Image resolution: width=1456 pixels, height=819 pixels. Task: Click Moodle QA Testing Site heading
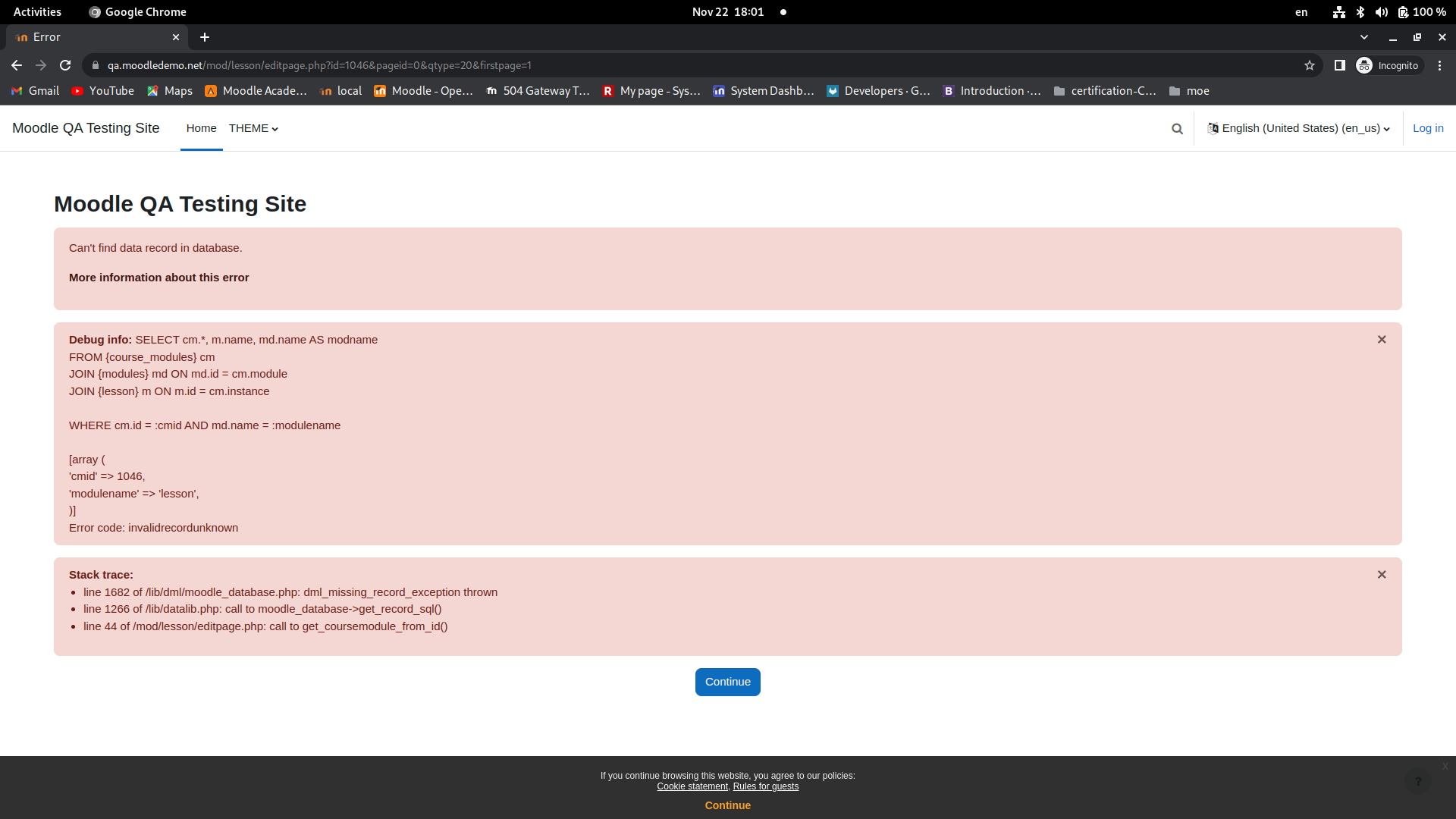tap(180, 204)
